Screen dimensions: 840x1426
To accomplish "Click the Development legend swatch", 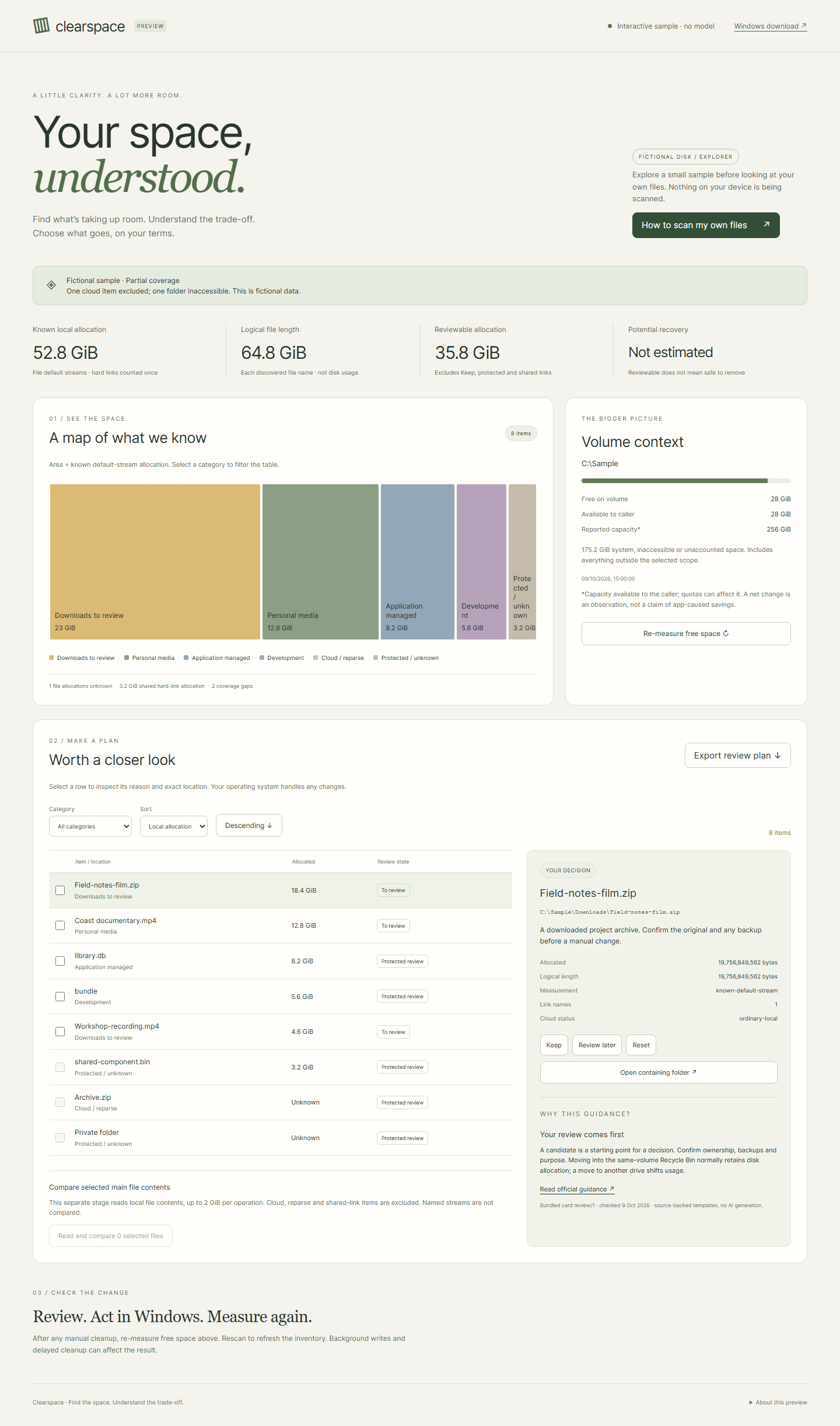I will (262, 658).
